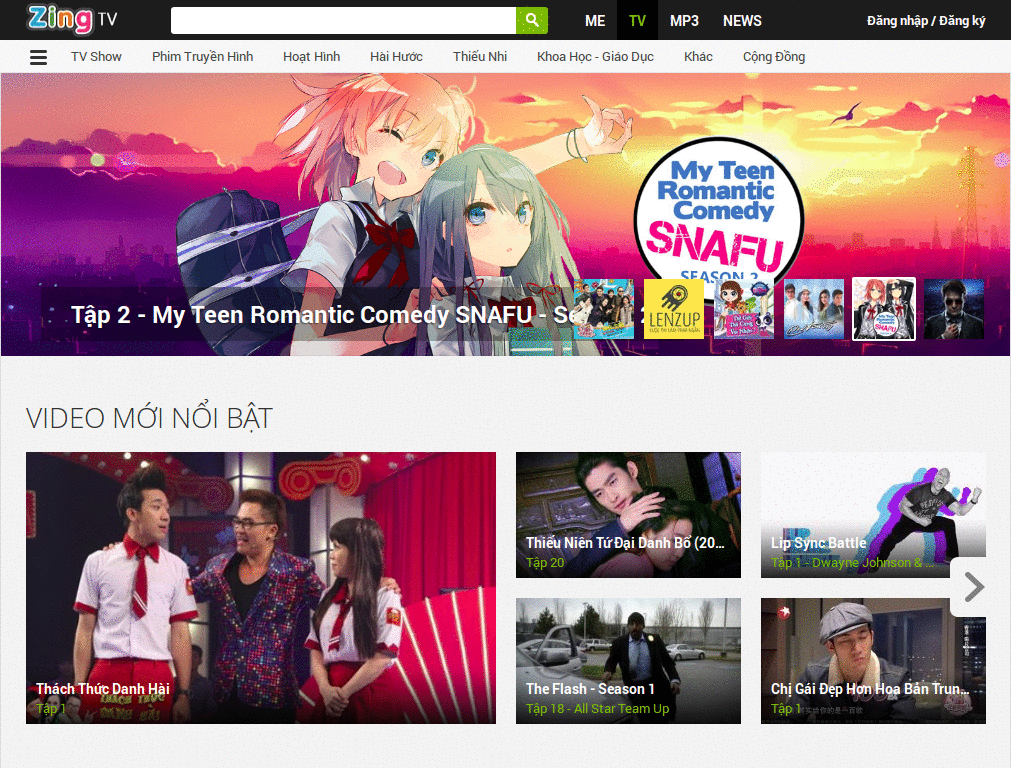This screenshot has height=768, width=1024.
Task: Click Tập 18 - All Star Team Up
Action: tap(598, 709)
